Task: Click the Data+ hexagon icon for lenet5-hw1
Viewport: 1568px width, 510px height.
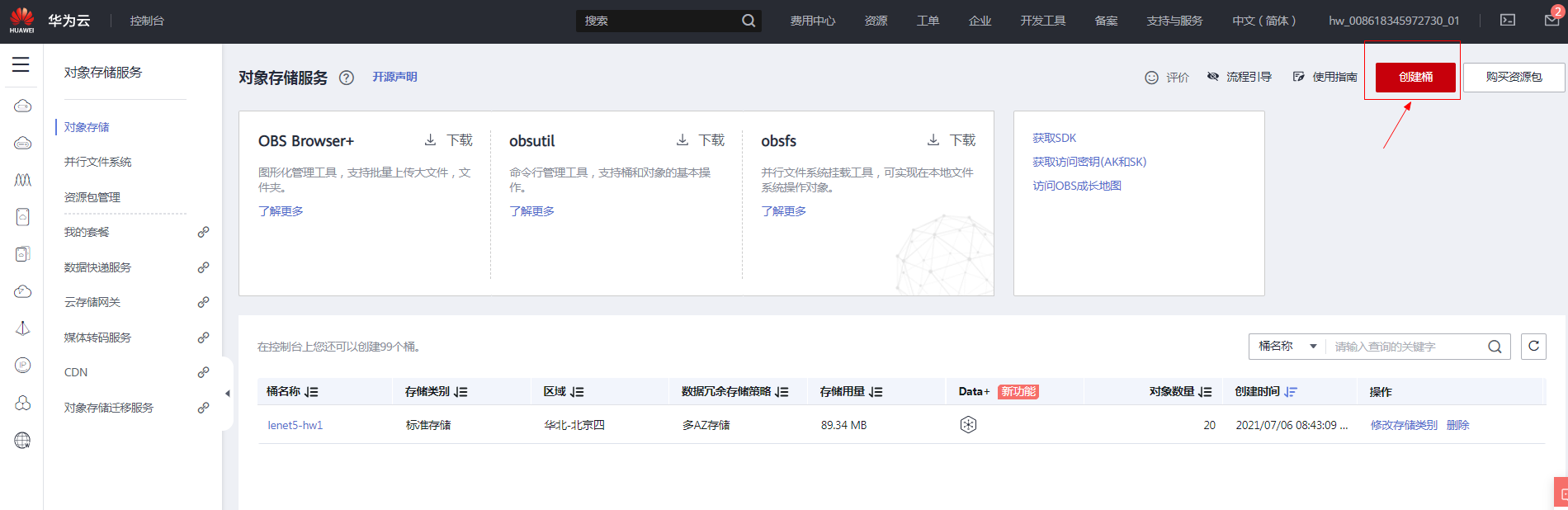Action: point(968,425)
